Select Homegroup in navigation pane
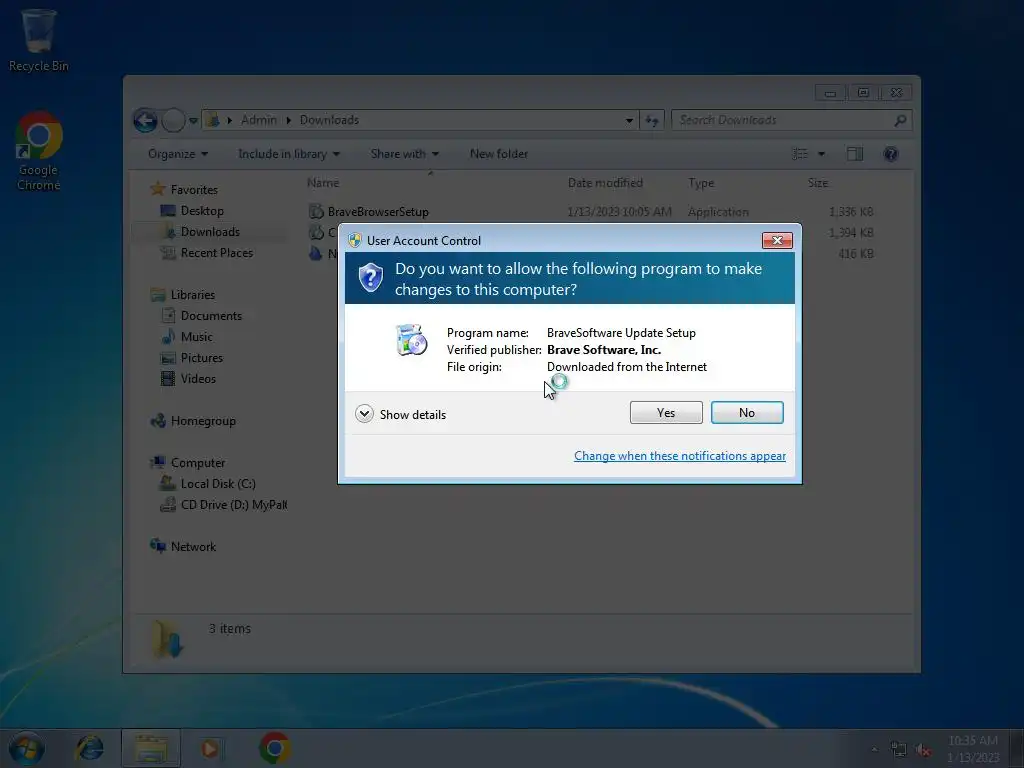 203,421
